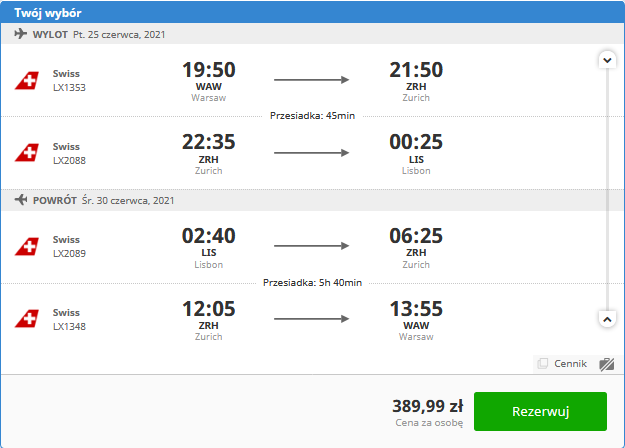This screenshot has height=448, width=625.
Task: Click arrival time 13:55 in Warsaw
Action: [x=416, y=309]
